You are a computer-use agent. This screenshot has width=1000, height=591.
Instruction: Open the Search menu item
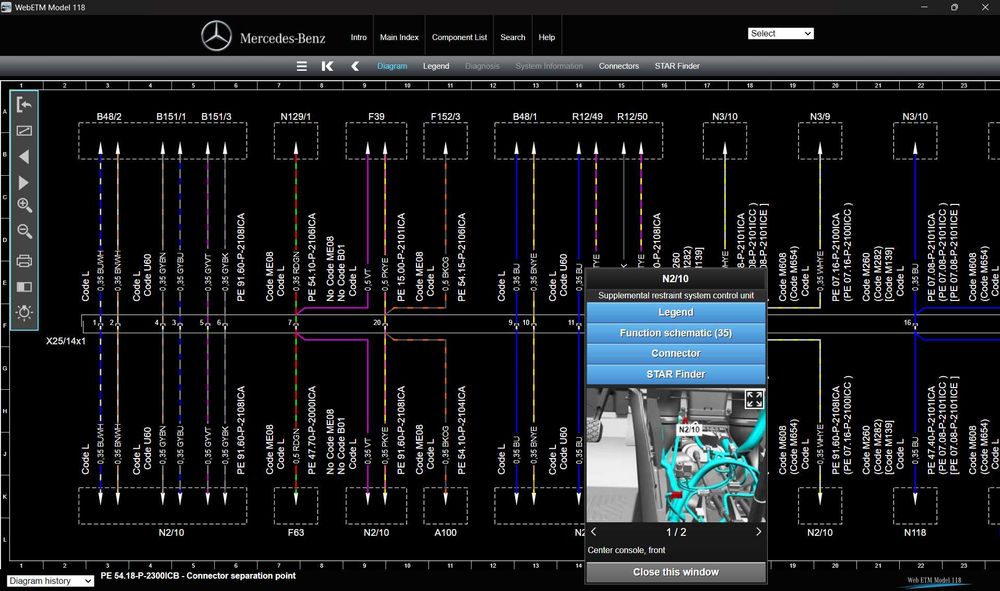(x=513, y=38)
